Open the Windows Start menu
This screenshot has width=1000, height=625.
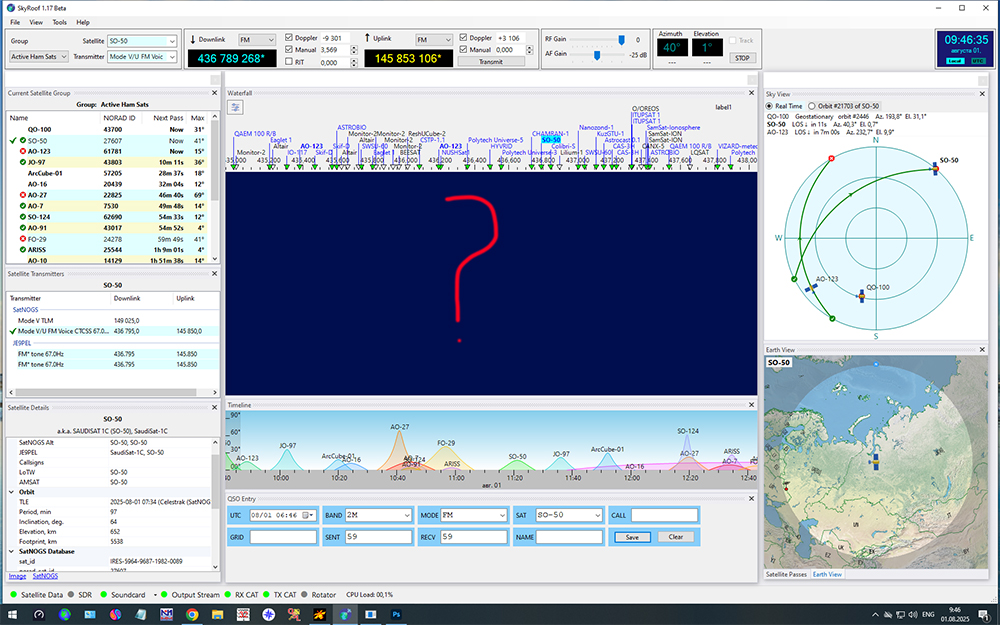tap(12, 615)
